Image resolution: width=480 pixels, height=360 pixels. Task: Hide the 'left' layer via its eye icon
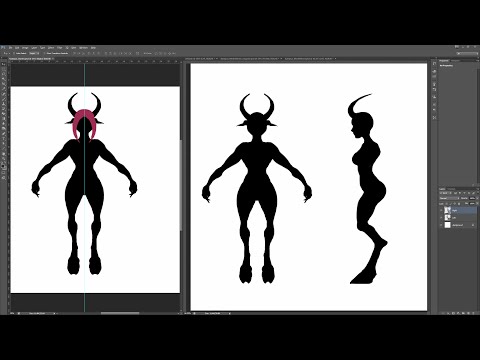coord(441,218)
